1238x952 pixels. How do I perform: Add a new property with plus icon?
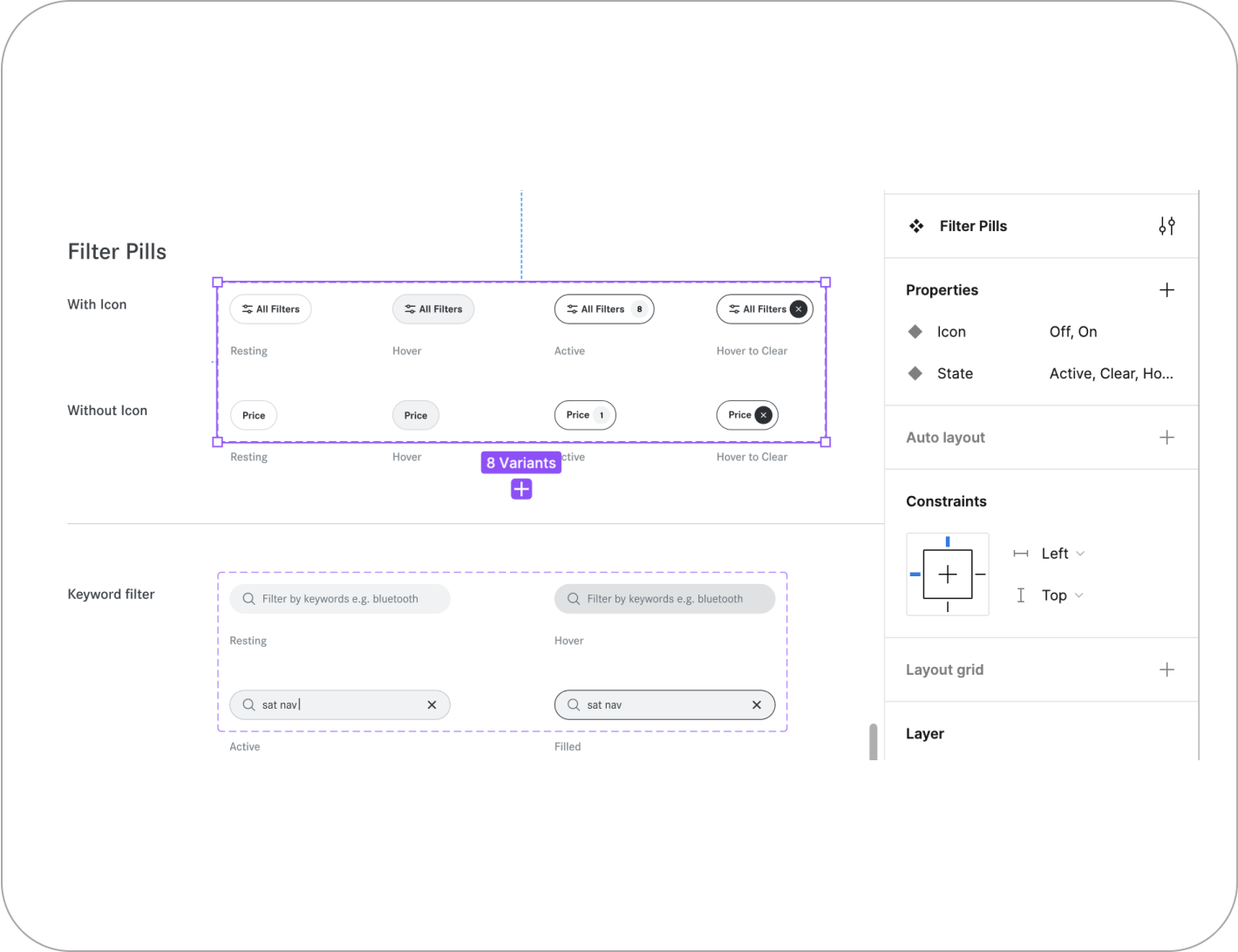tap(1167, 290)
